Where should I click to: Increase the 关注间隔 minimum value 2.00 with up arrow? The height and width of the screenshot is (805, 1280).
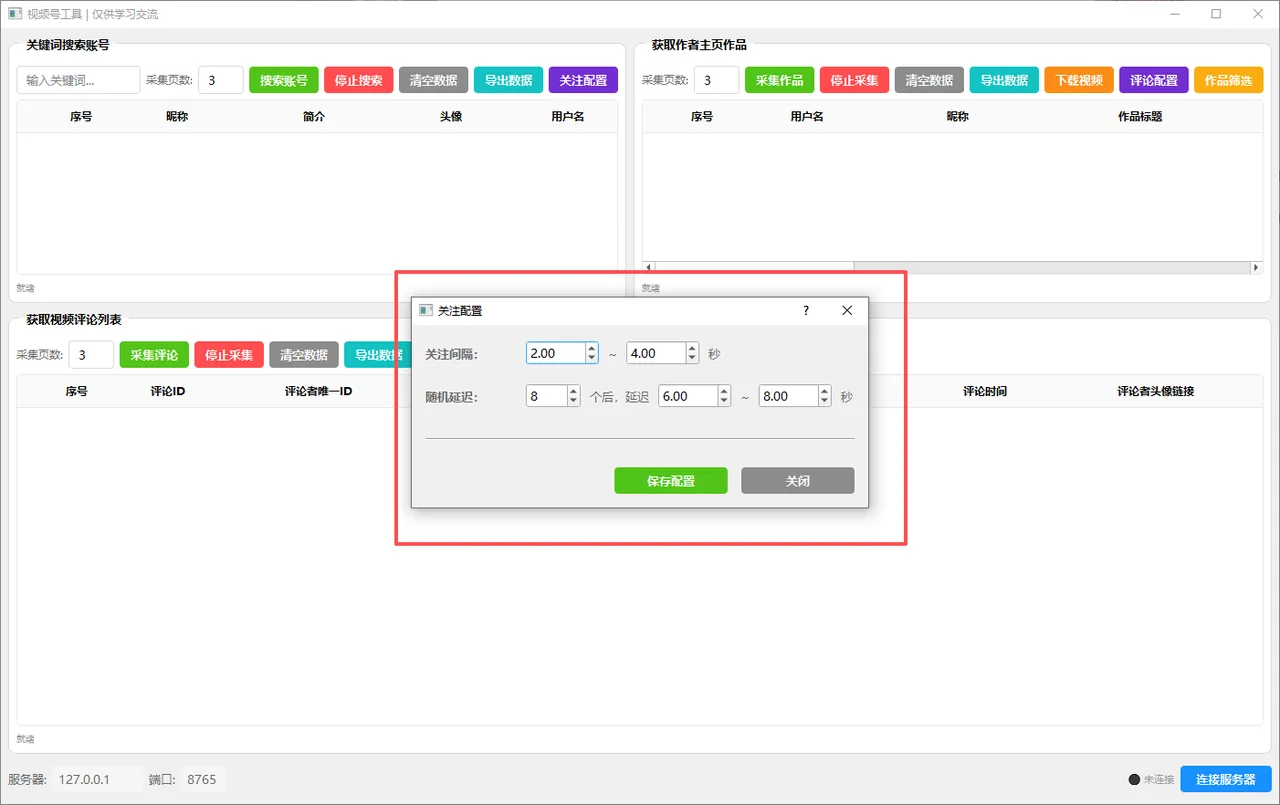(591, 348)
